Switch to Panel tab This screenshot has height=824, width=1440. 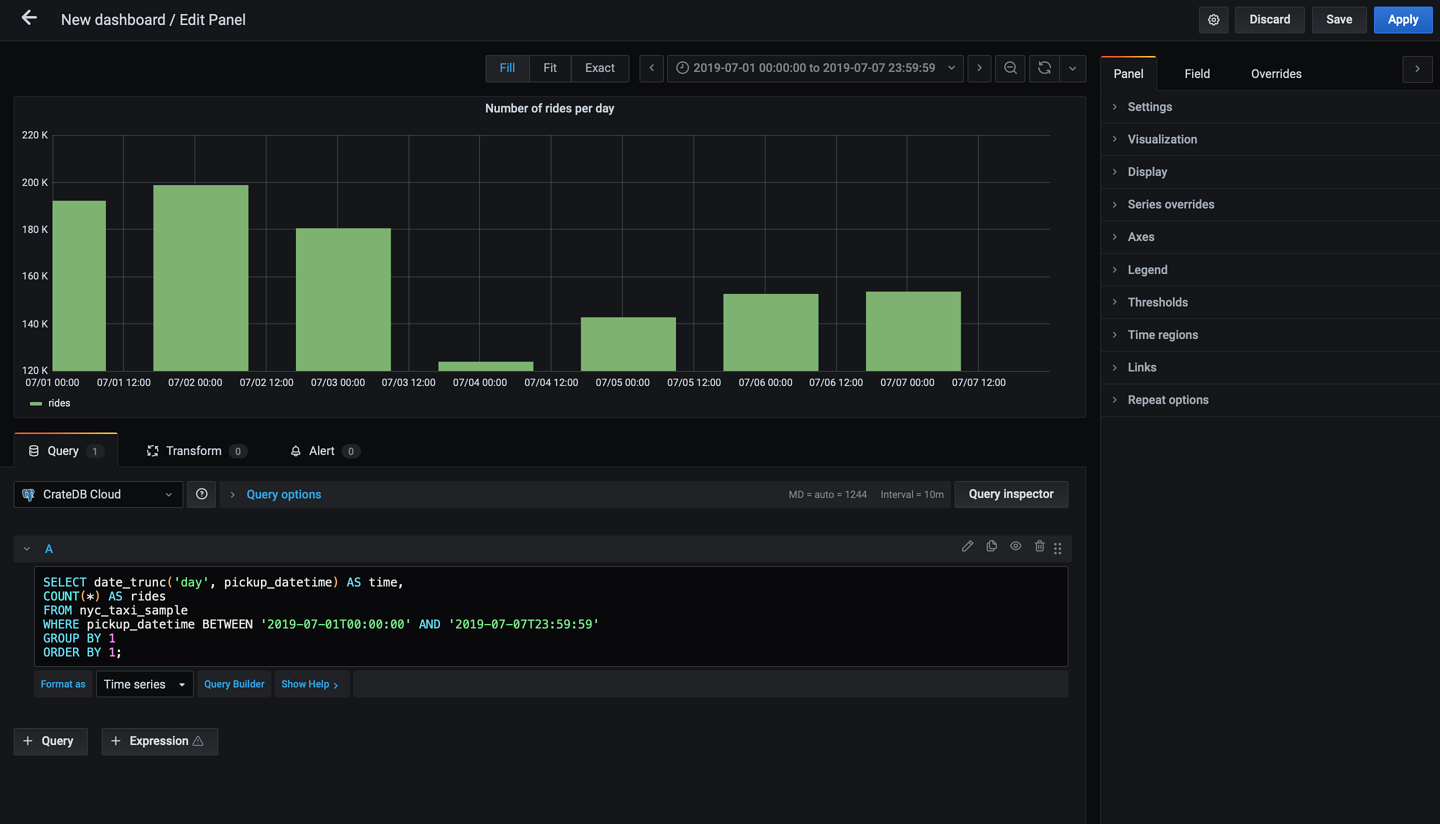click(x=1128, y=73)
